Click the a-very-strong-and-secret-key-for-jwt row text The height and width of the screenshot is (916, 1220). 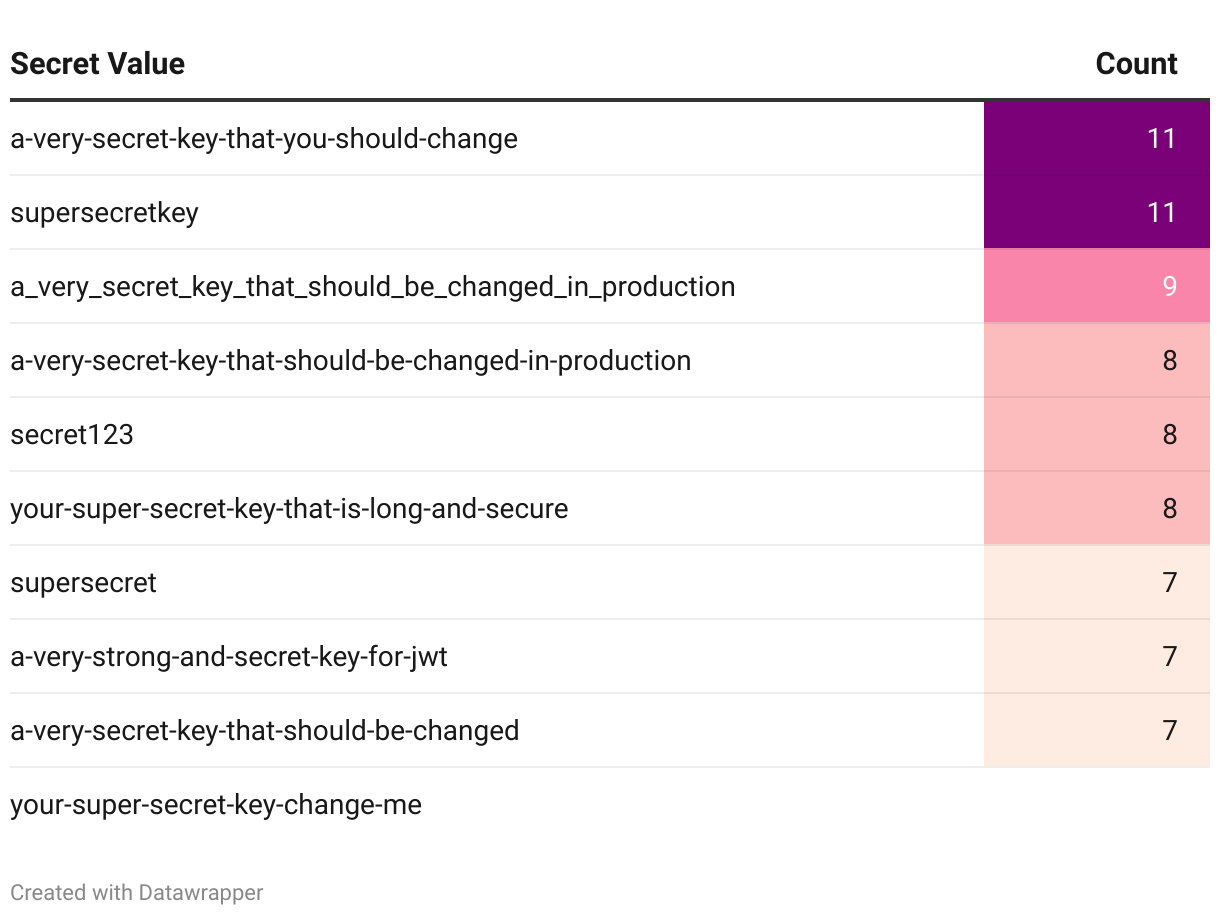click(x=229, y=656)
